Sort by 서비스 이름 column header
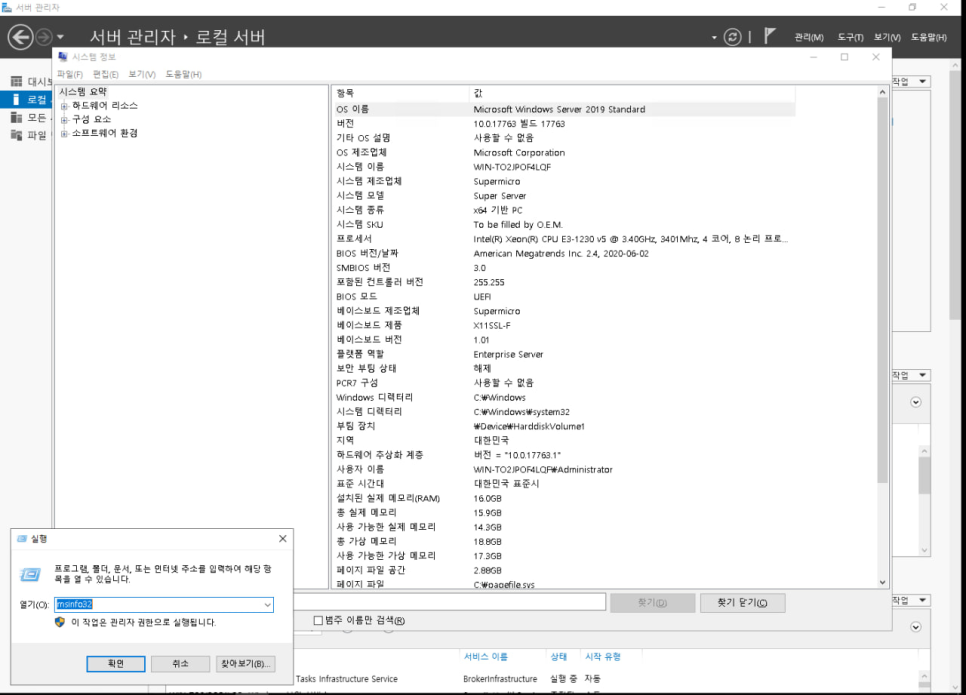 click(485, 657)
